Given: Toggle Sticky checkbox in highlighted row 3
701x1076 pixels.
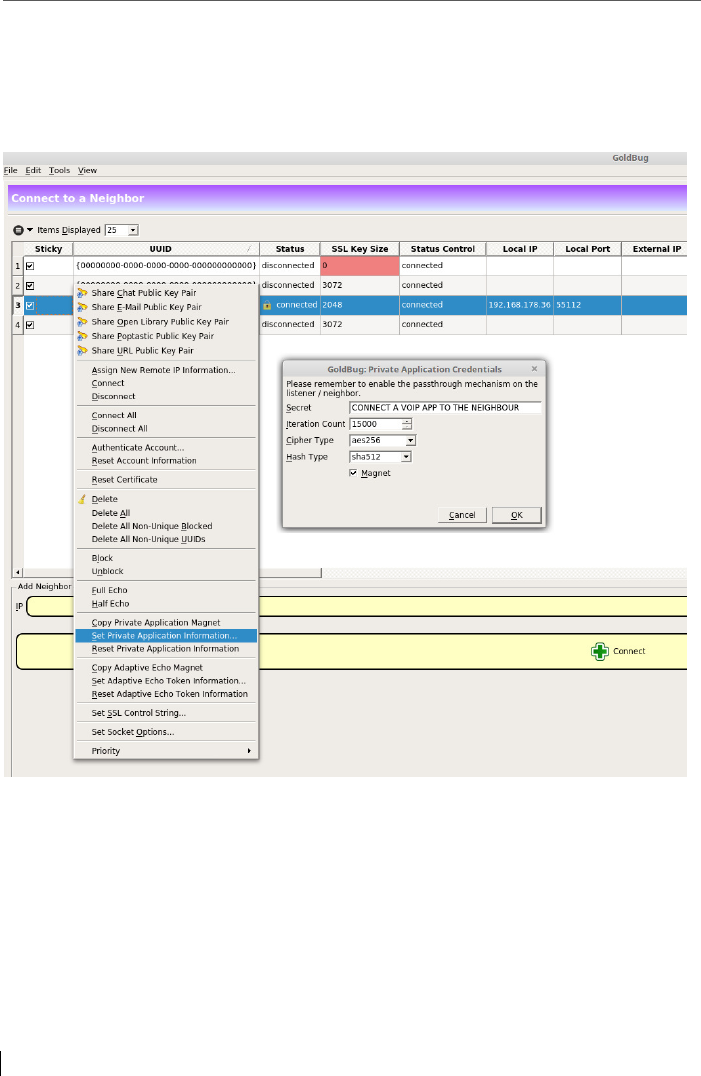Looking at the screenshot, I should [30, 305].
